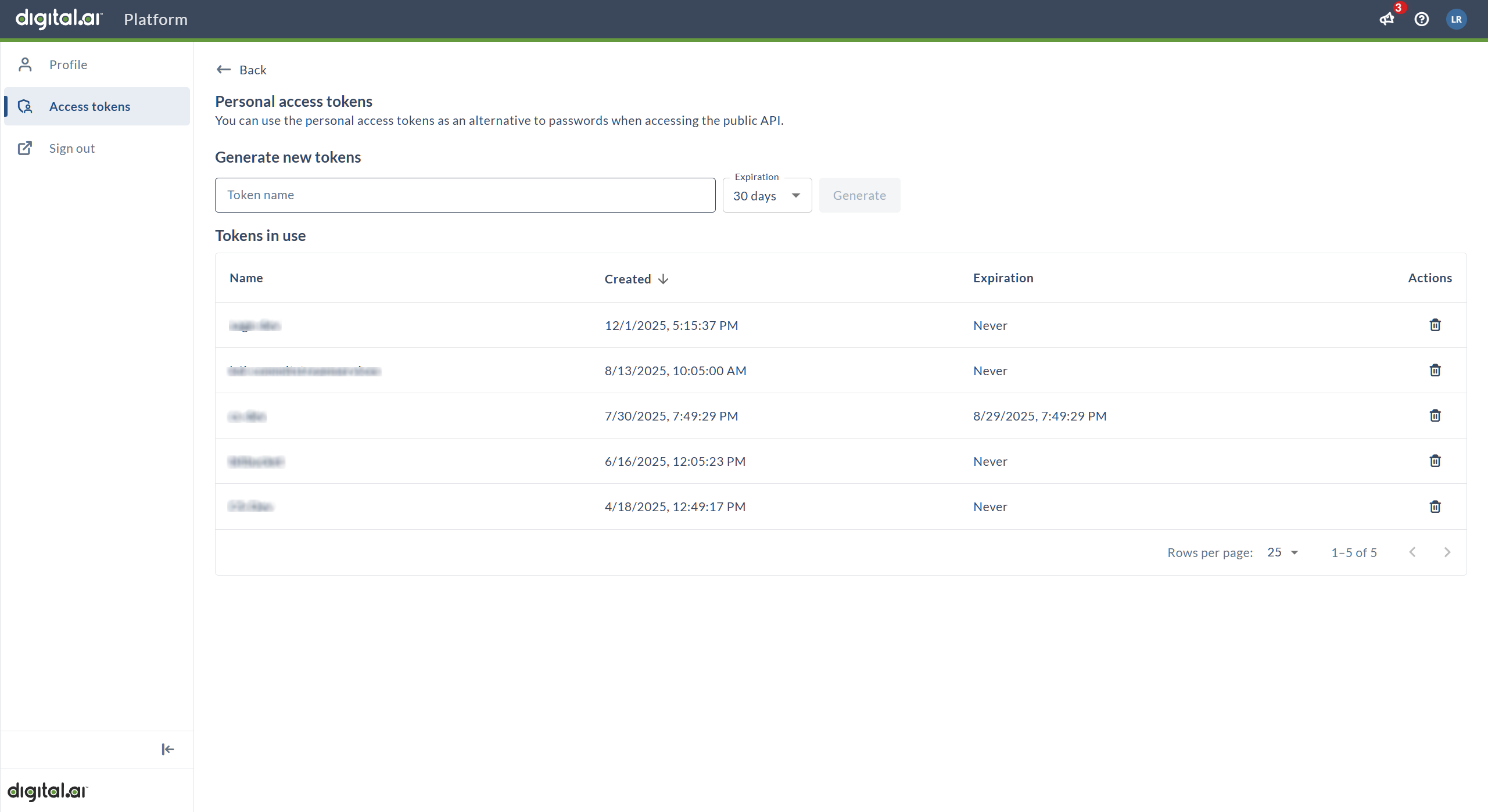Click the Profile person icon in the sidebar
Viewport: 1488px width, 812px height.
point(24,64)
